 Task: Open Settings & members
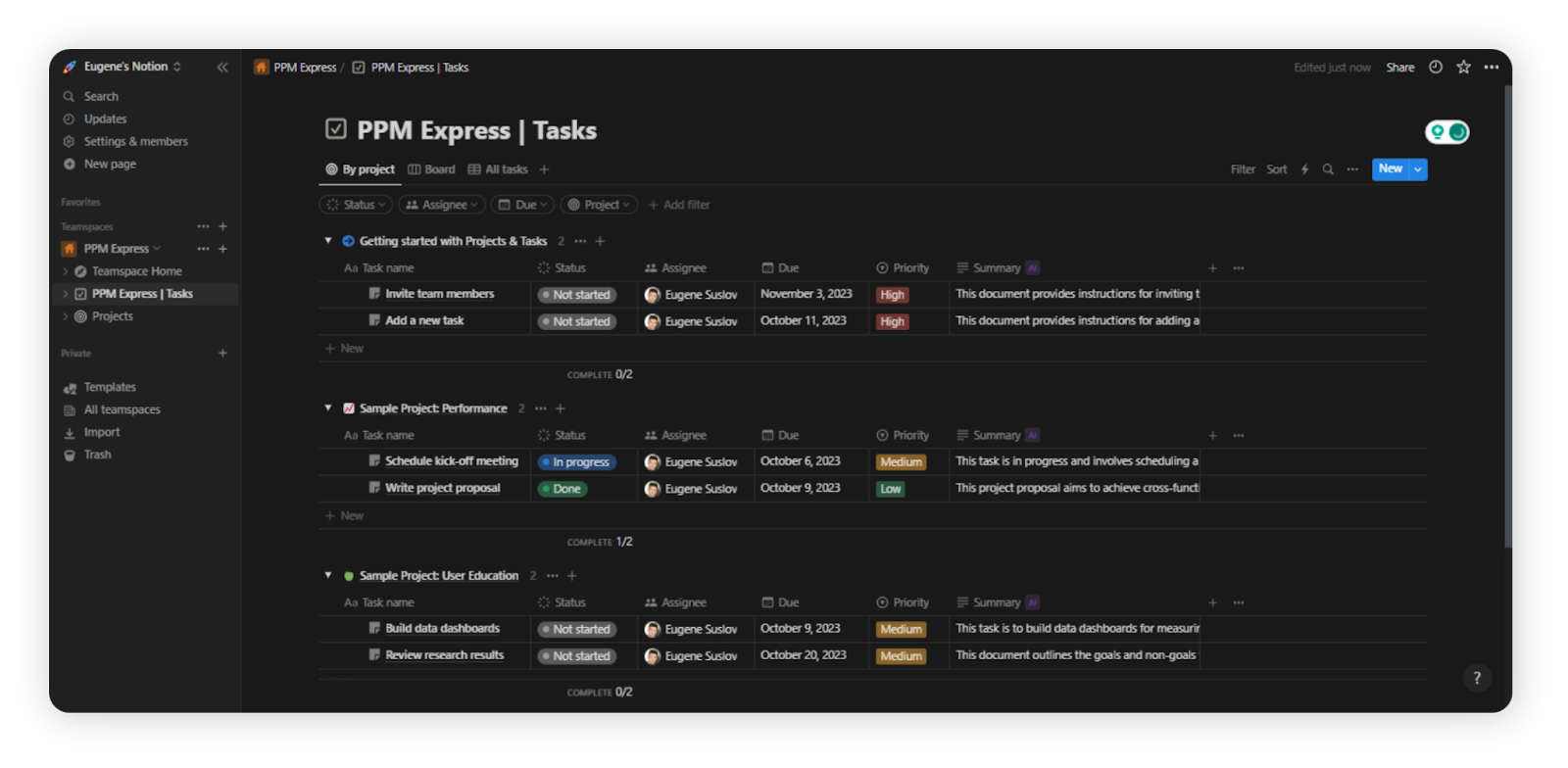135,141
